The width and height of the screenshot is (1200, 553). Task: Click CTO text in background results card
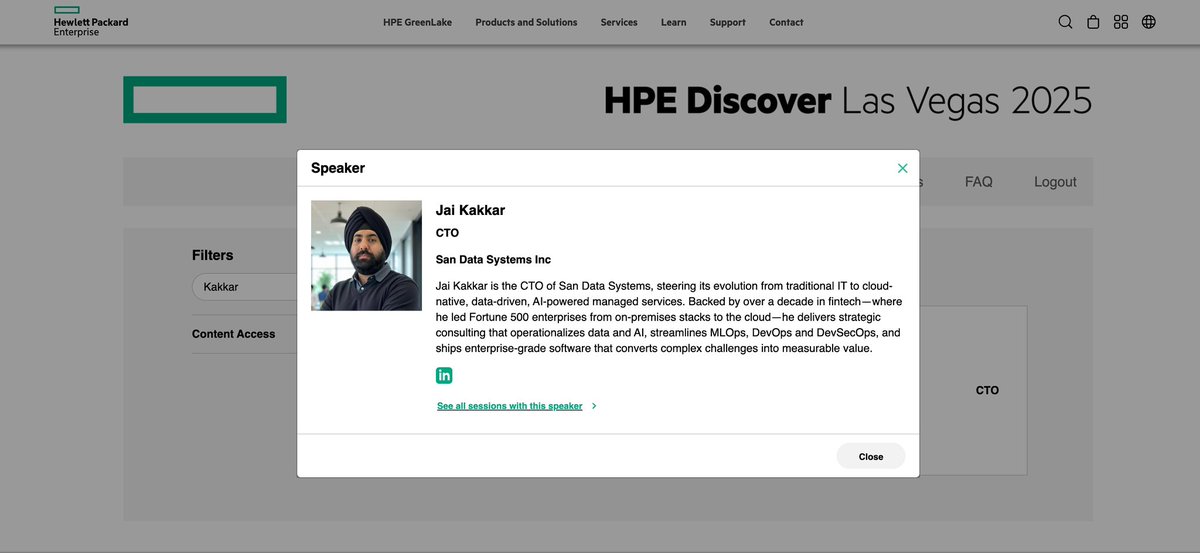[987, 390]
